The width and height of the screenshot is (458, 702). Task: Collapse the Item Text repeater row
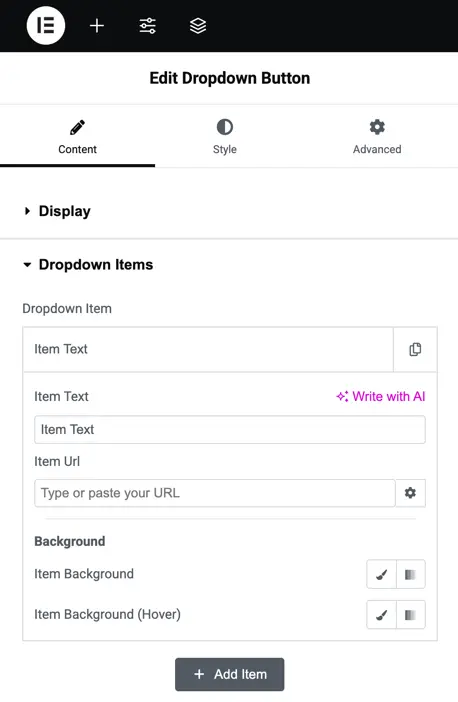(208, 349)
